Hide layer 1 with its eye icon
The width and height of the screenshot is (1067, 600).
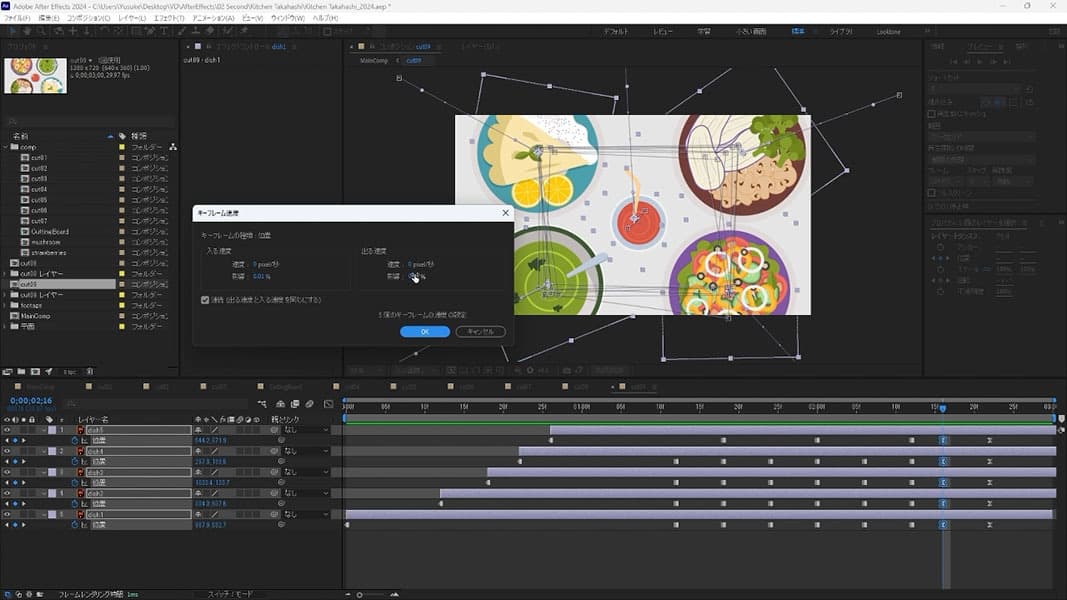[6, 430]
